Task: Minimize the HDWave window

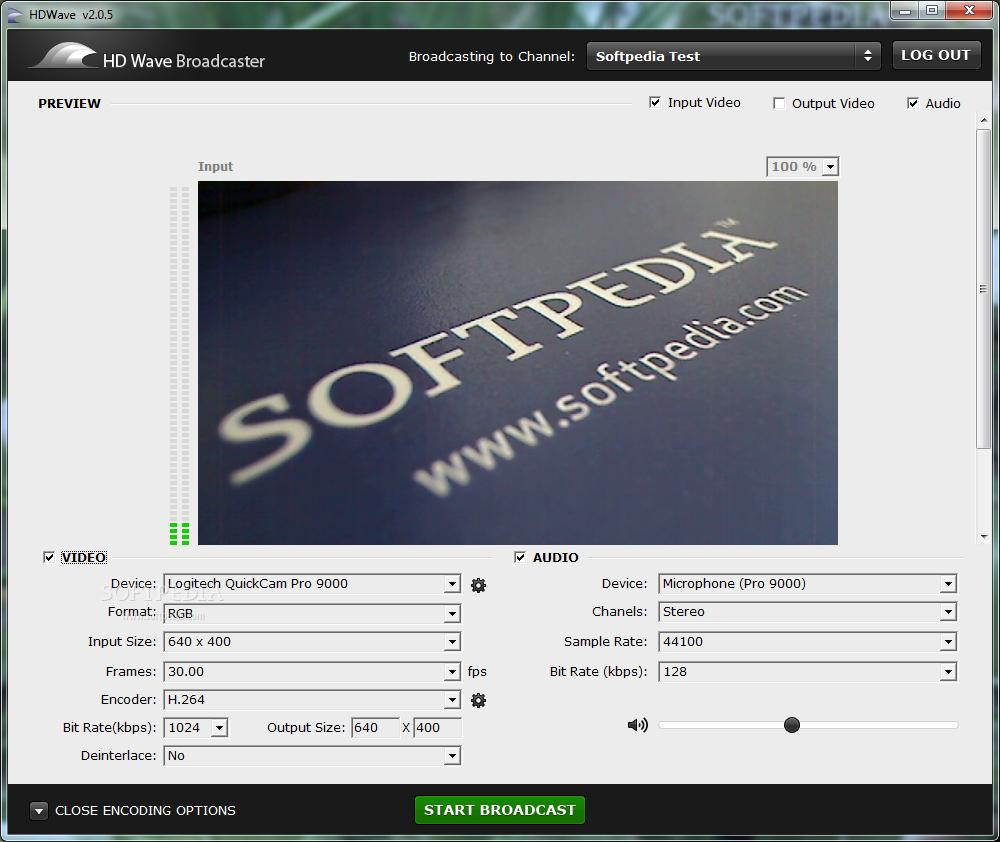Action: (x=905, y=11)
